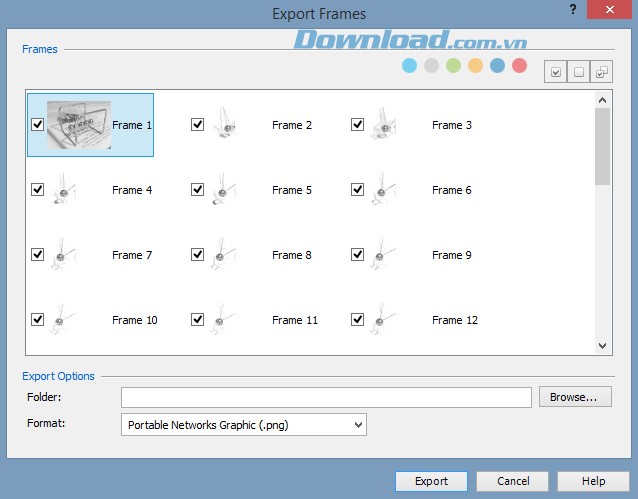Click the Frame 1 thumbnail image
The width and height of the screenshot is (638, 499).
click(x=78, y=125)
